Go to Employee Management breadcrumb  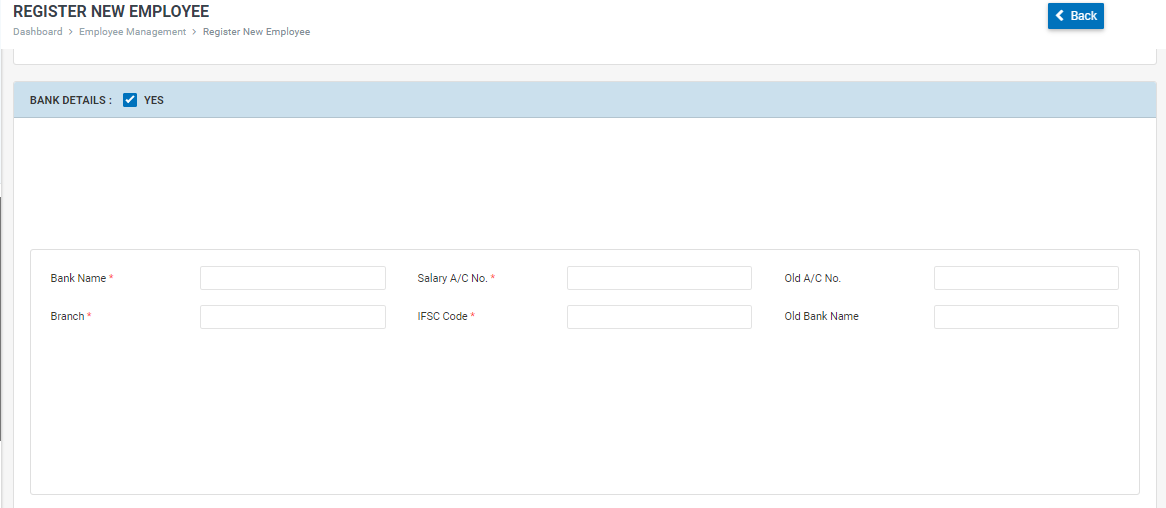[x=133, y=32]
